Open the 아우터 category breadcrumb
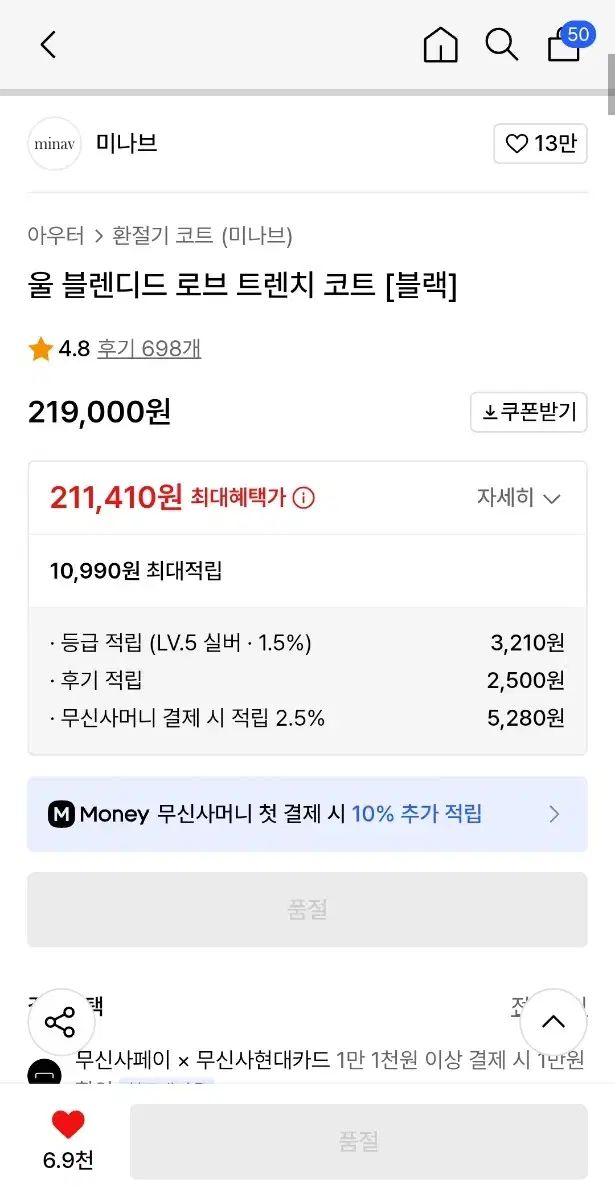This screenshot has width=615, height=1200. (x=56, y=236)
